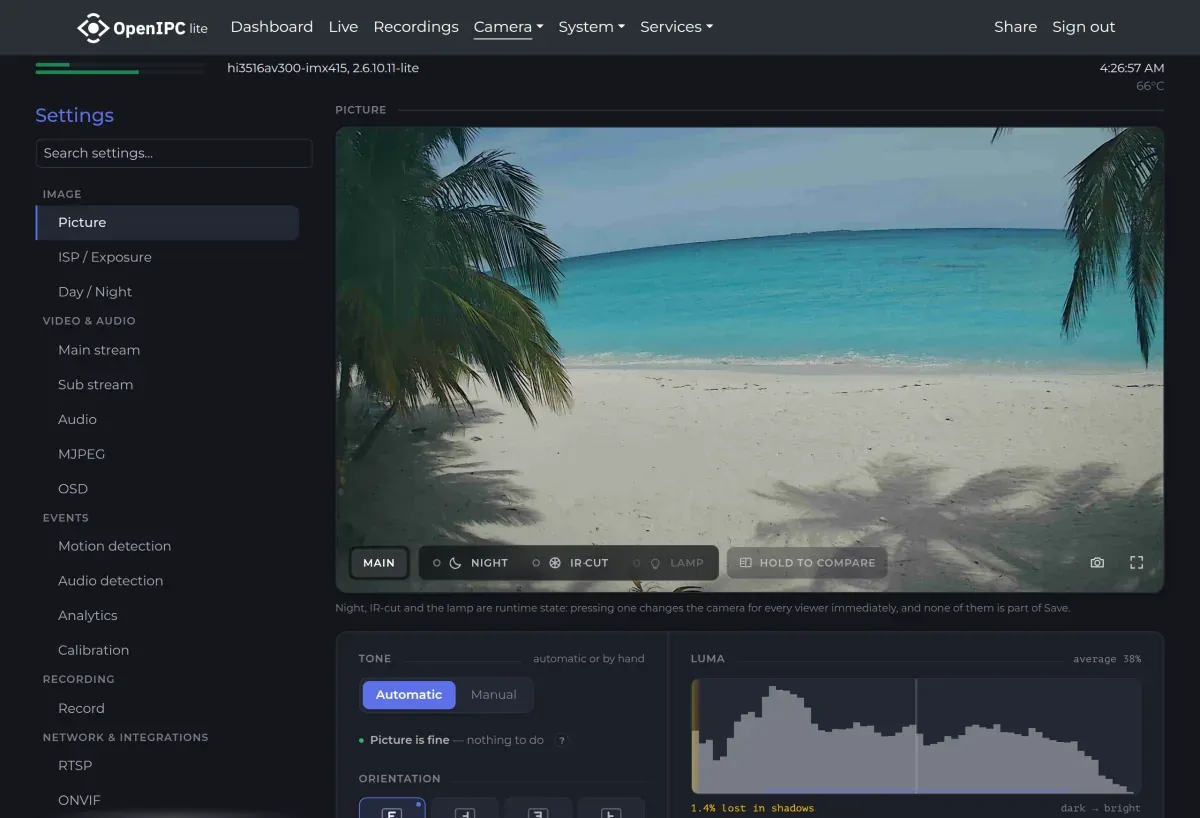Open fullscreen view of the picture
Screen dimensions: 1200x818
[1136, 563]
